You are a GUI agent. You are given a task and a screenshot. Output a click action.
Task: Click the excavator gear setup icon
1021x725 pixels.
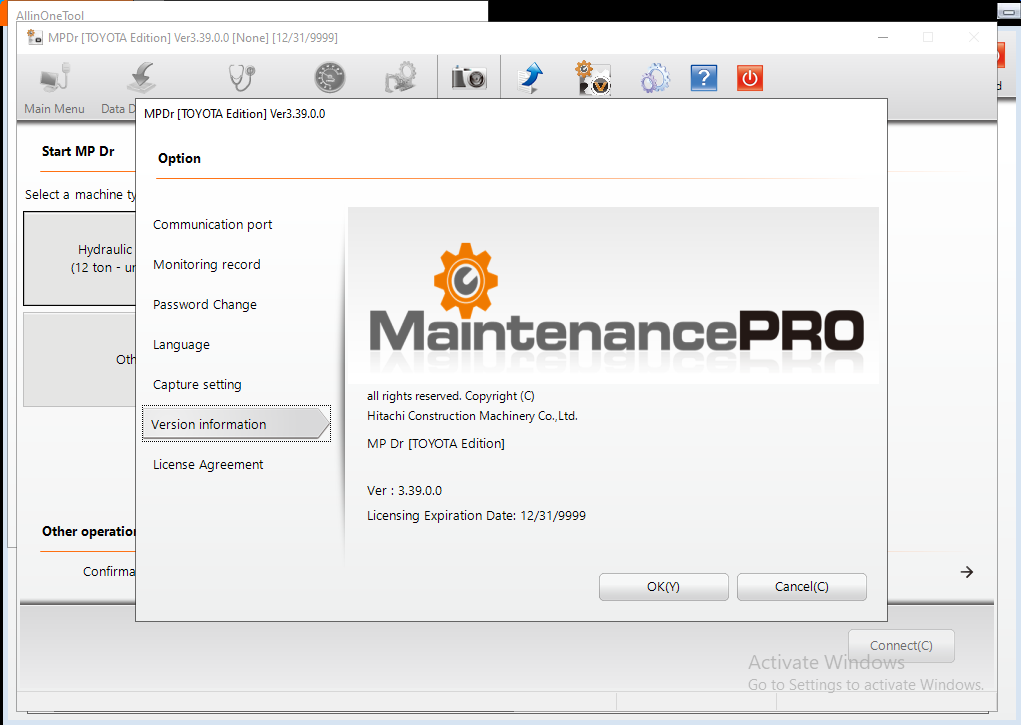pos(401,78)
